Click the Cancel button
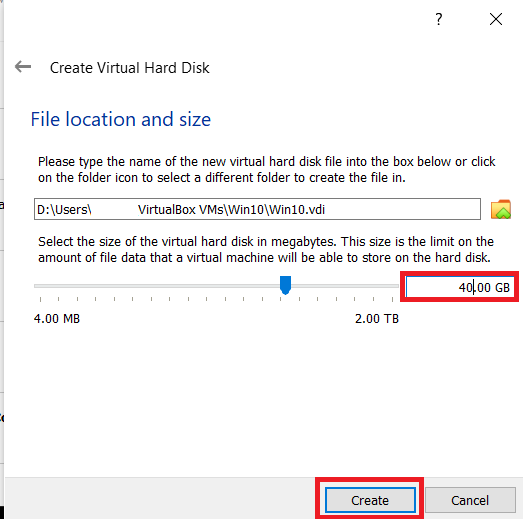Image resolution: width=523 pixels, height=519 pixels. (x=470, y=500)
